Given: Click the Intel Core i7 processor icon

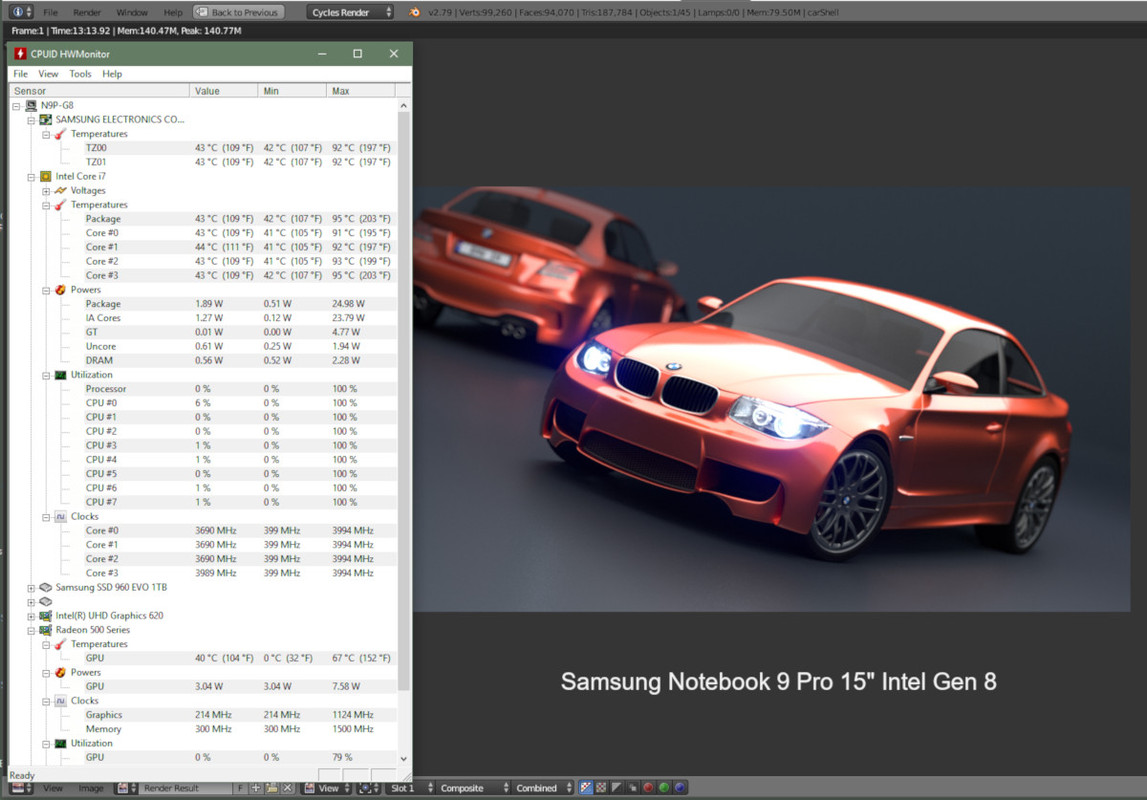Looking at the screenshot, I should 45,176.
